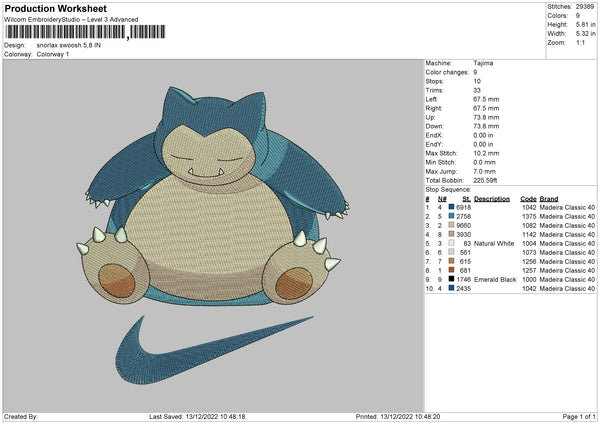Click the Up extent label
600x424 pixels.
(430, 117)
